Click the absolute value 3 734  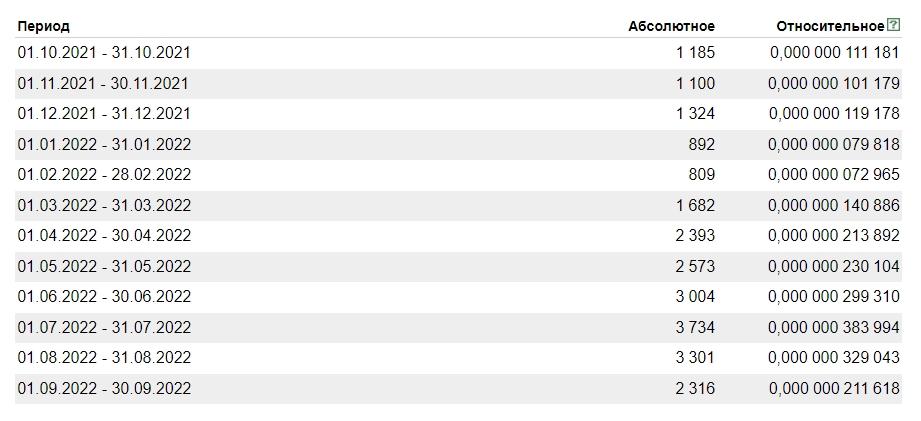pos(695,328)
